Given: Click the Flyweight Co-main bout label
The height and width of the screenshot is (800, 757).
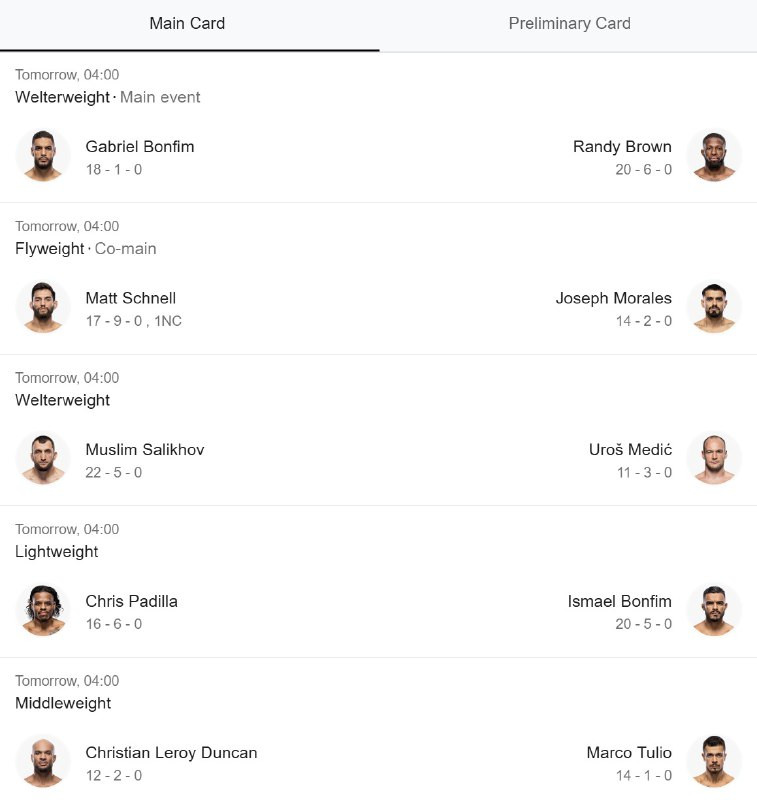Looking at the screenshot, I should [x=85, y=249].
